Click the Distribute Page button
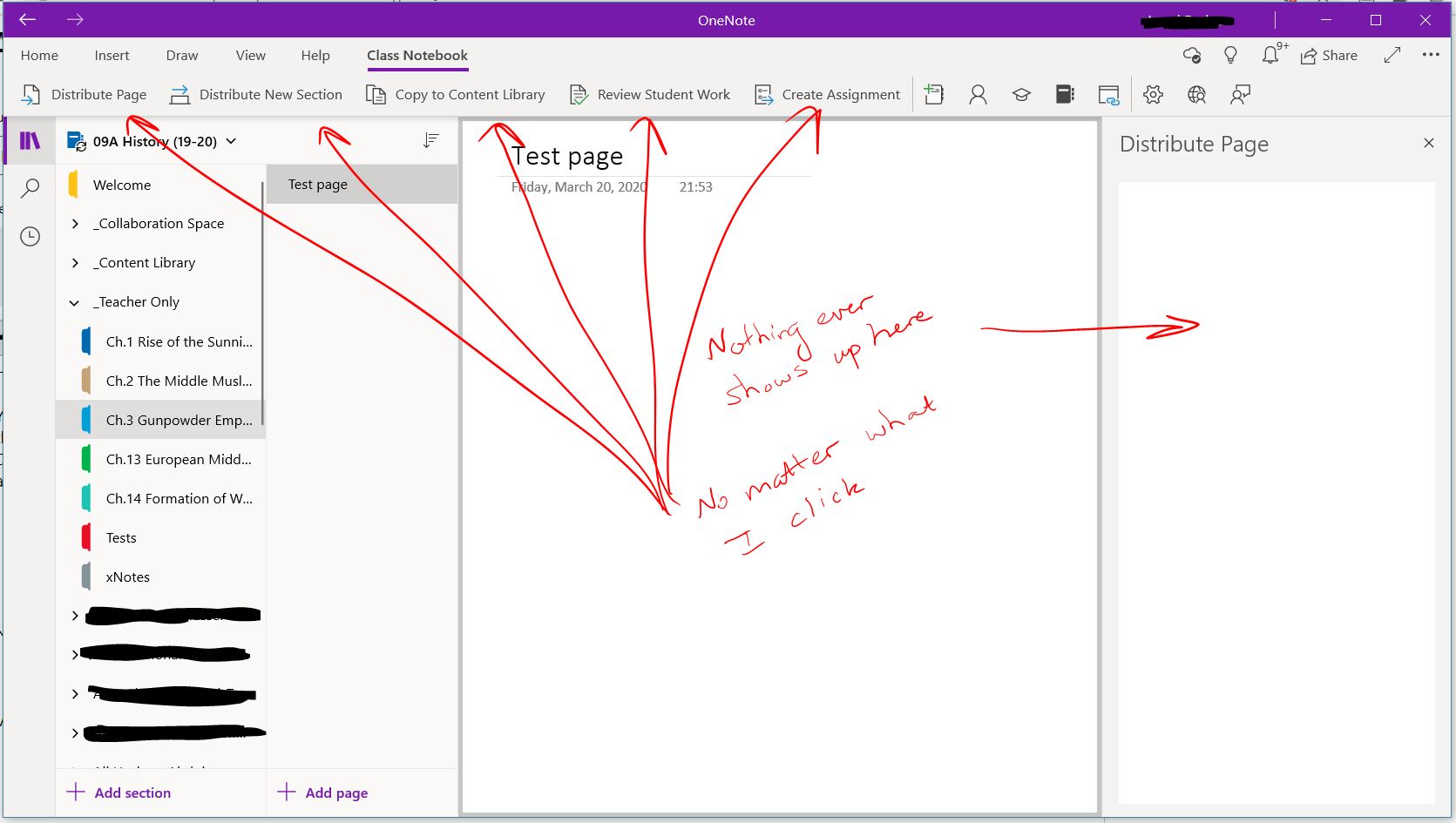Viewport: 1456px width, 823px height. 84,94
